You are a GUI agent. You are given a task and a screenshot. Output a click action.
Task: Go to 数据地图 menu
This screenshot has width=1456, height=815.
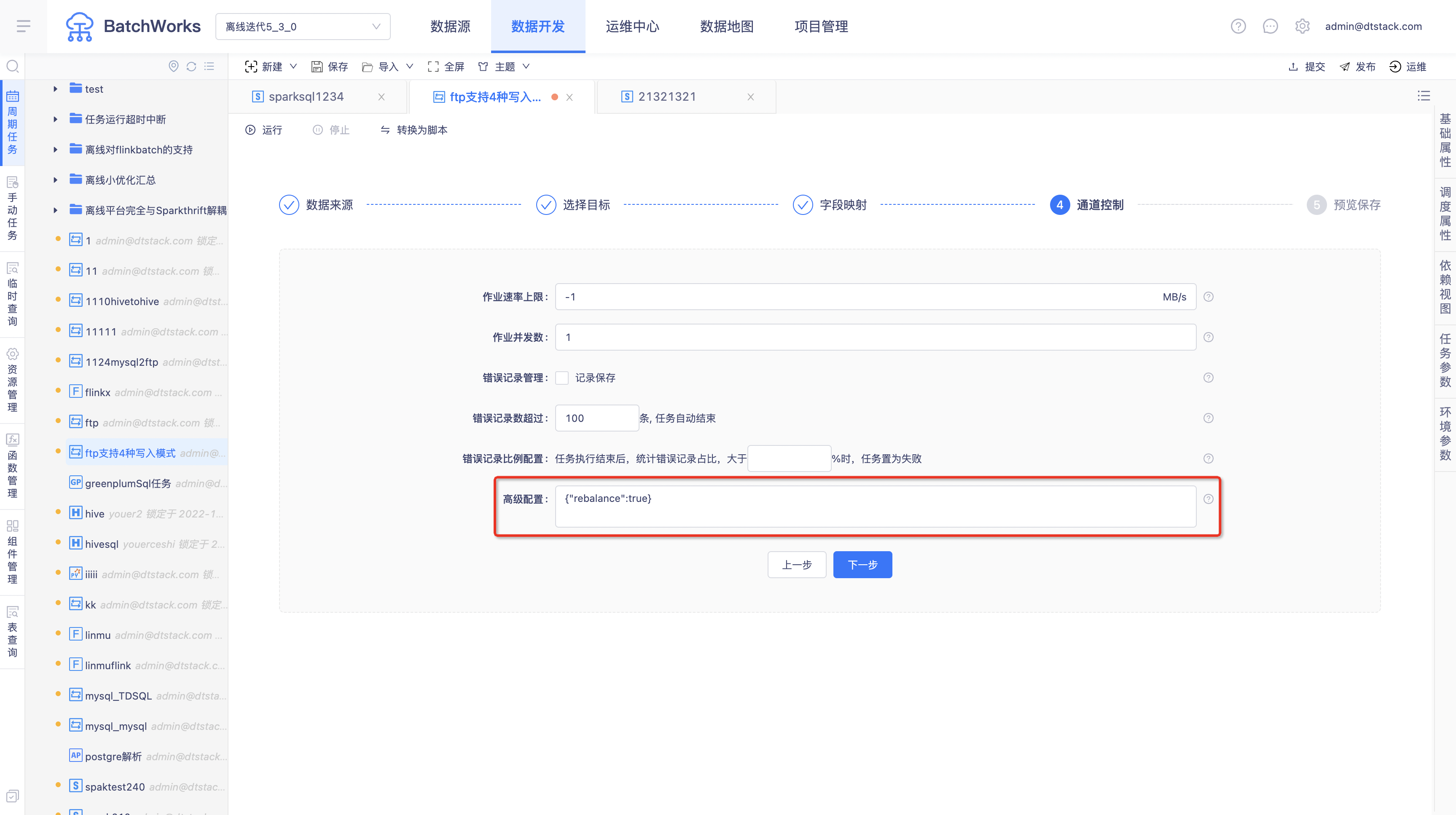click(726, 27)
